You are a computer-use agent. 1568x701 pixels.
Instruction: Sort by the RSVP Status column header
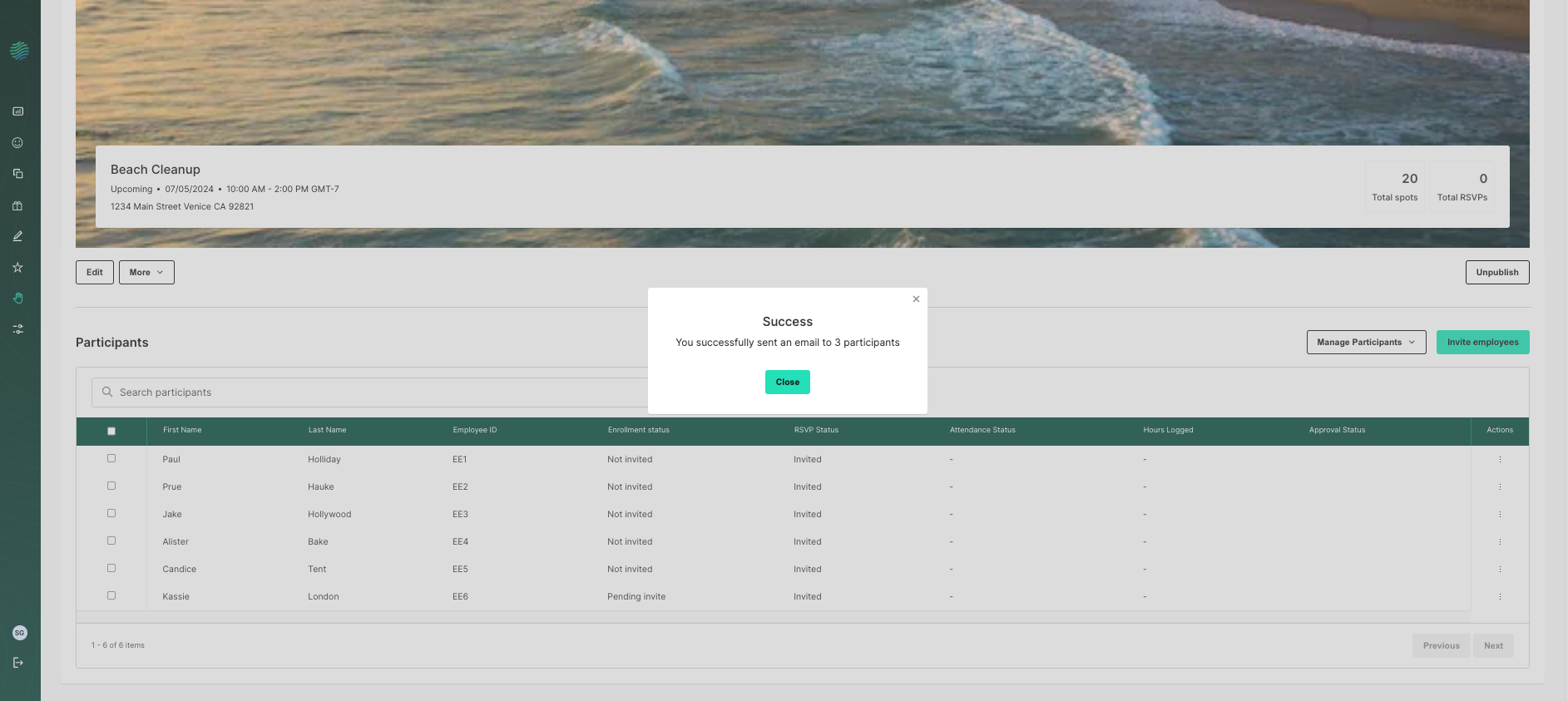[x=816, y=430]
